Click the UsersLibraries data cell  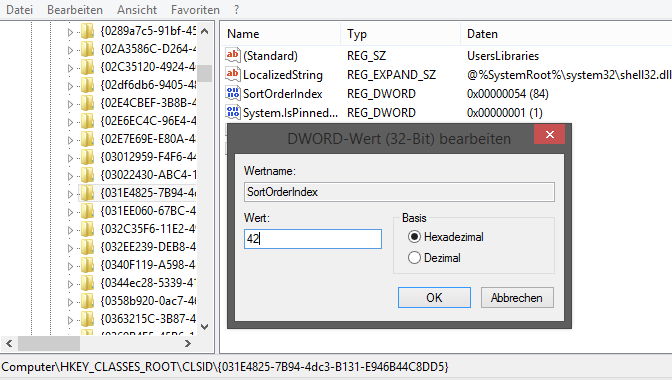tap(503, 56)
